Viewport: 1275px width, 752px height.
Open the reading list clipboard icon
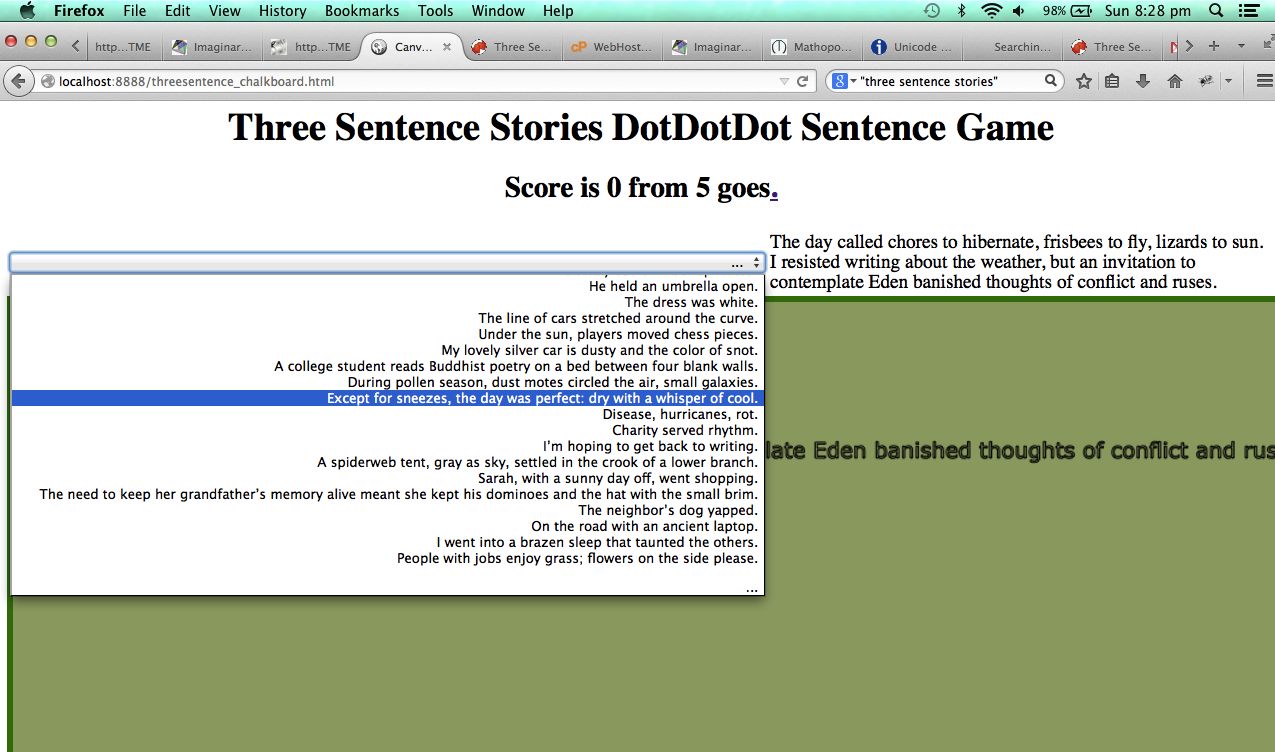1112,80
